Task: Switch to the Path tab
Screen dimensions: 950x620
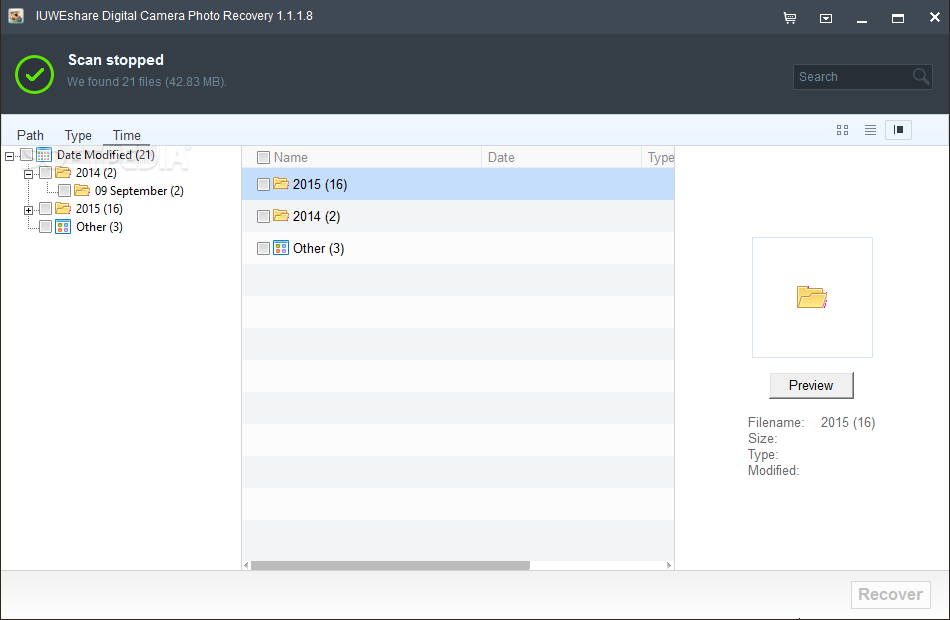Action: pyautogui.click(x=30, y=135)
